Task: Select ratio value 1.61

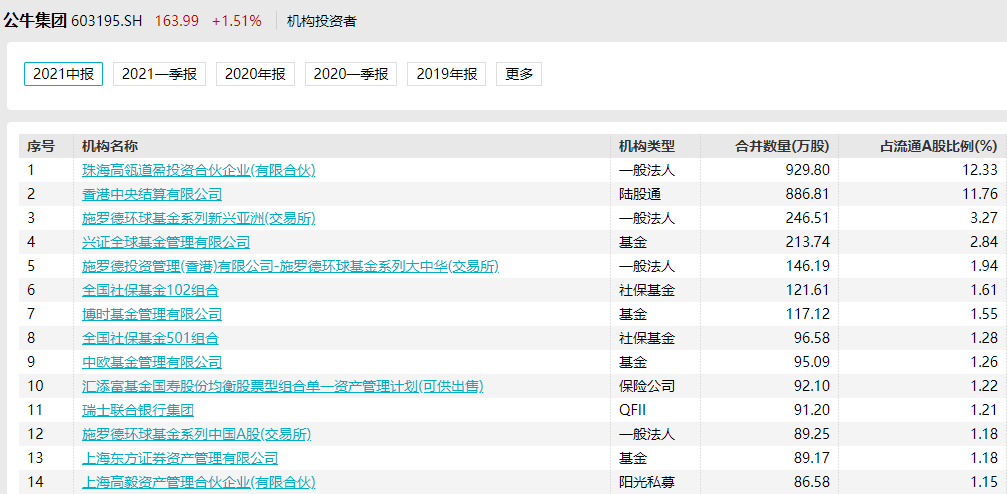Action: 984,290
